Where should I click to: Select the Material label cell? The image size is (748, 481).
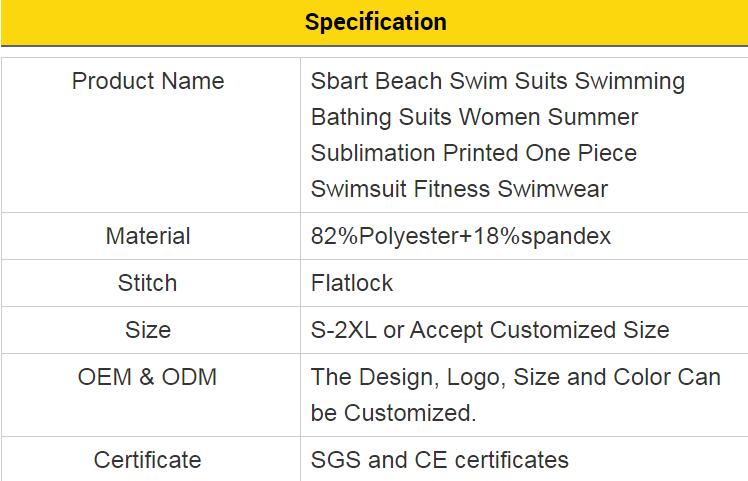(148, 236)
